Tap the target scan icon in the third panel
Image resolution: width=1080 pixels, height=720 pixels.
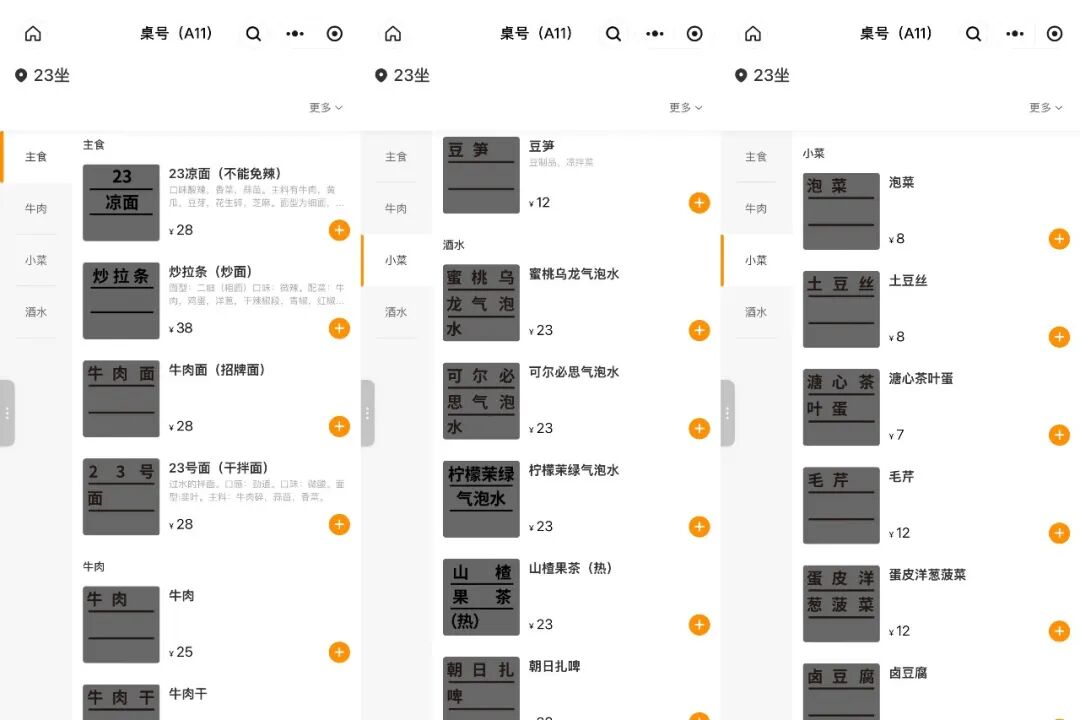(1055, 33)
